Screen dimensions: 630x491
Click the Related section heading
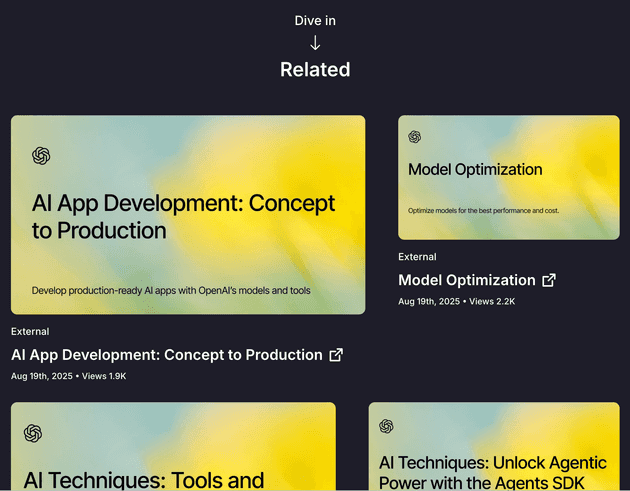coord(315,70)
